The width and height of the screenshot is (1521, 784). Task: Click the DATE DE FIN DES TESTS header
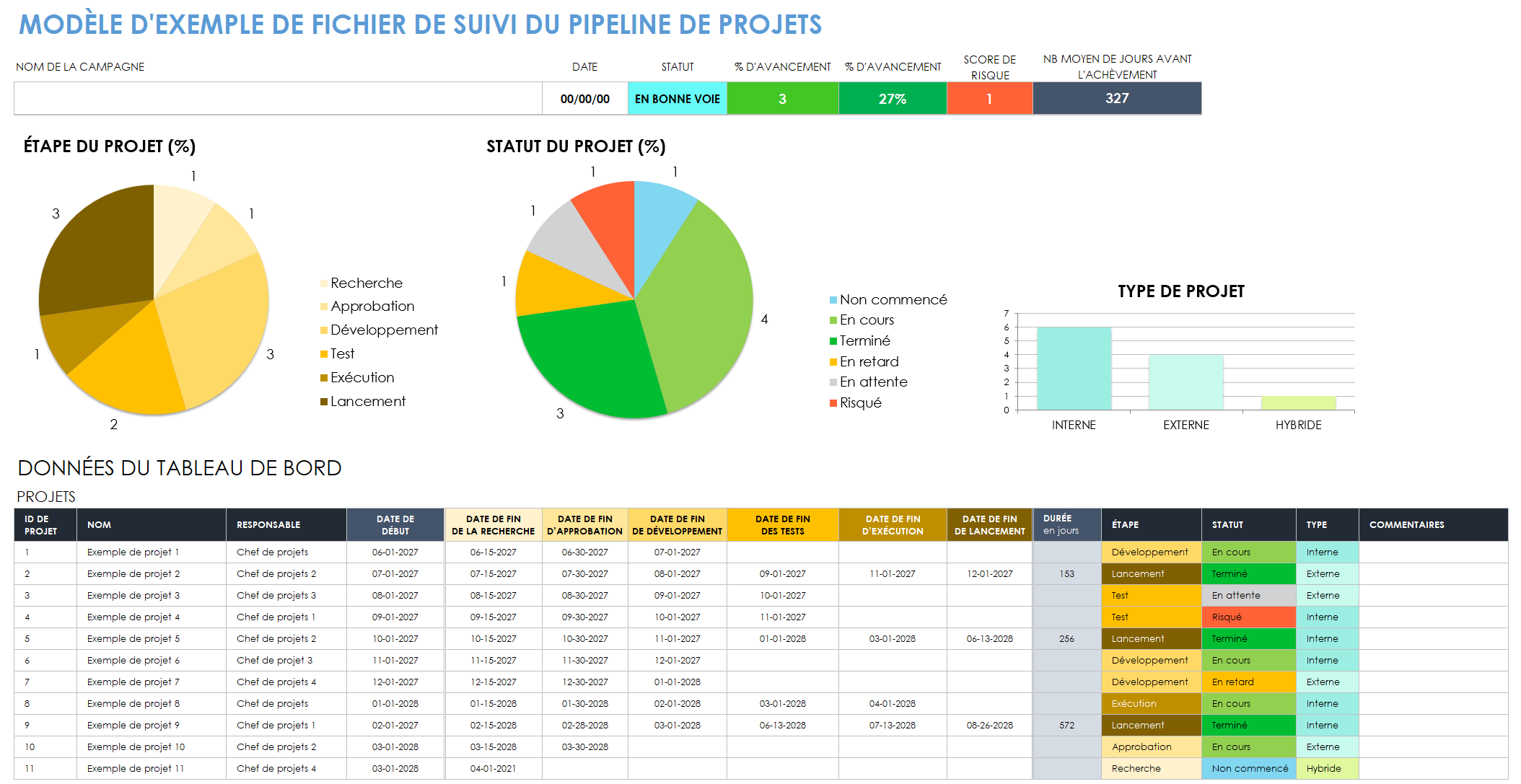(x=783, y=524)
